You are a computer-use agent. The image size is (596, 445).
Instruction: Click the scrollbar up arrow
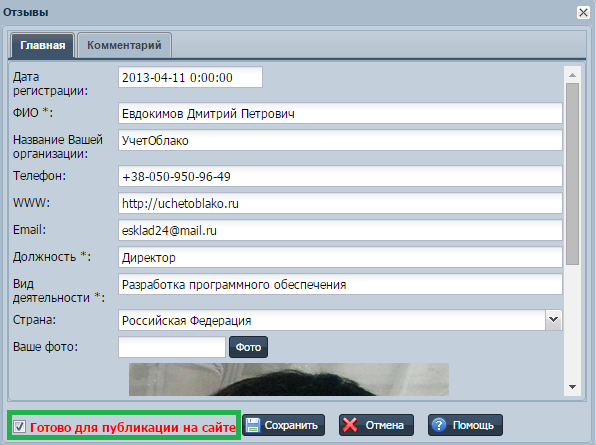(x=572, y=75)
